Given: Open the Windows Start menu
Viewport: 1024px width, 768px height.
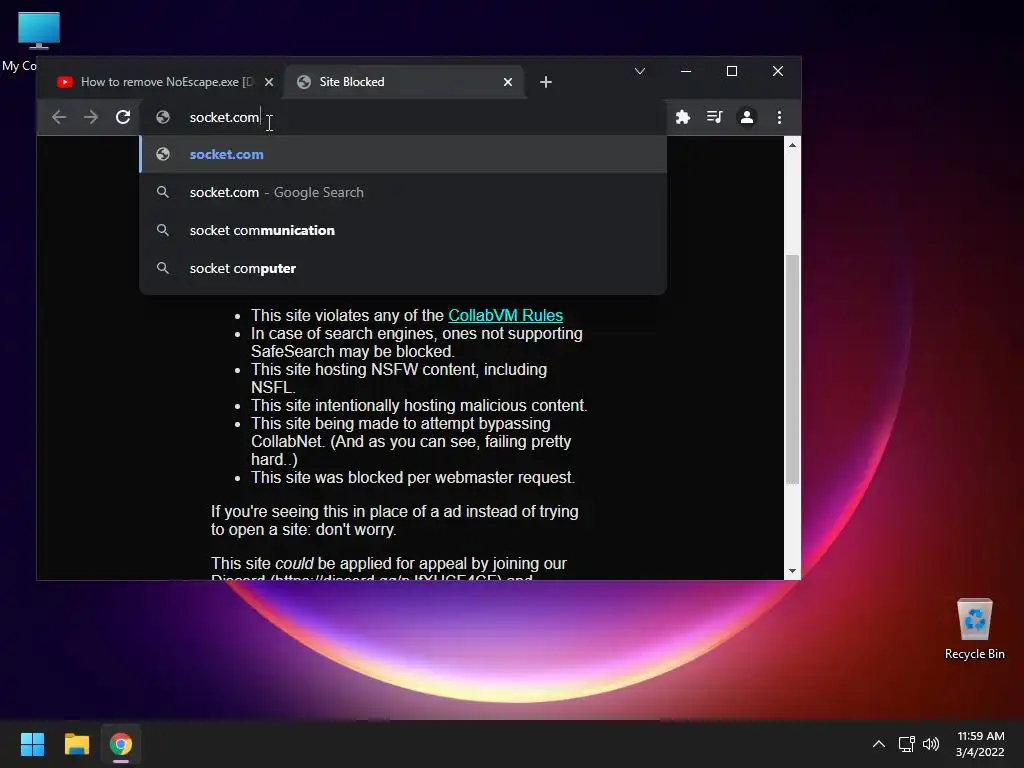Looking at the screenshot, I should [32, 744].
